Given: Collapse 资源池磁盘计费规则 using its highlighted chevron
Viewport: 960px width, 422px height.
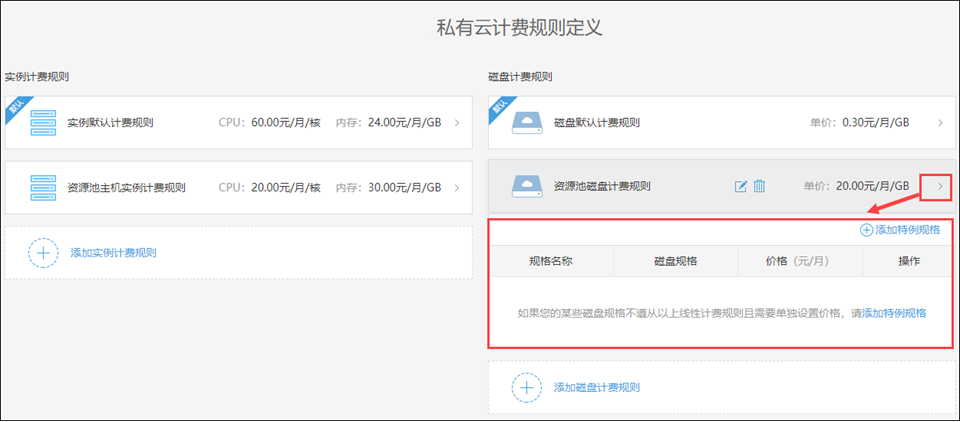Looking at the screenshot, I should tap(940, 186).
